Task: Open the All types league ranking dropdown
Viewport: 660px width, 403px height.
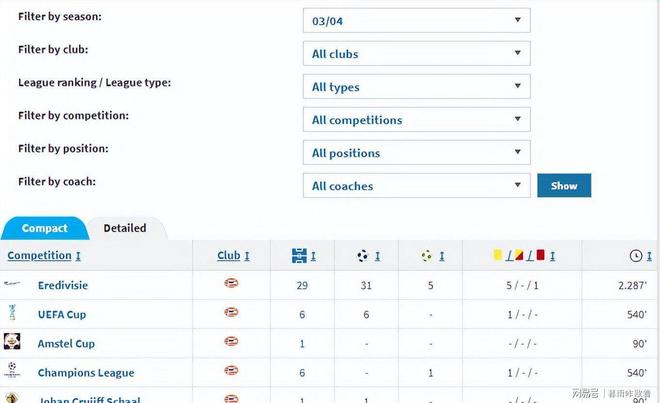Action: point(416,87)
